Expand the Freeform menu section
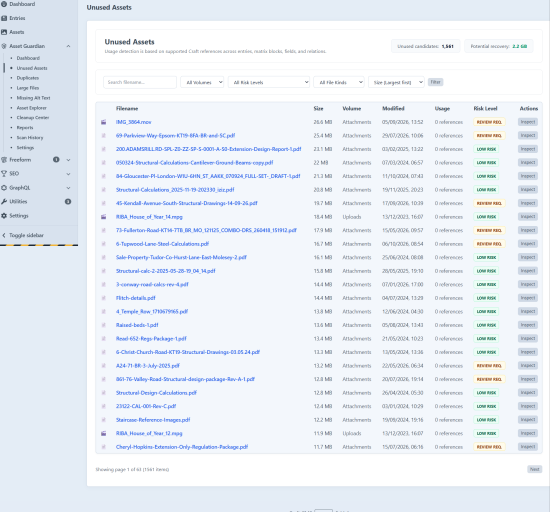Viewport: 550px width, 512px height. pos(68,160)
